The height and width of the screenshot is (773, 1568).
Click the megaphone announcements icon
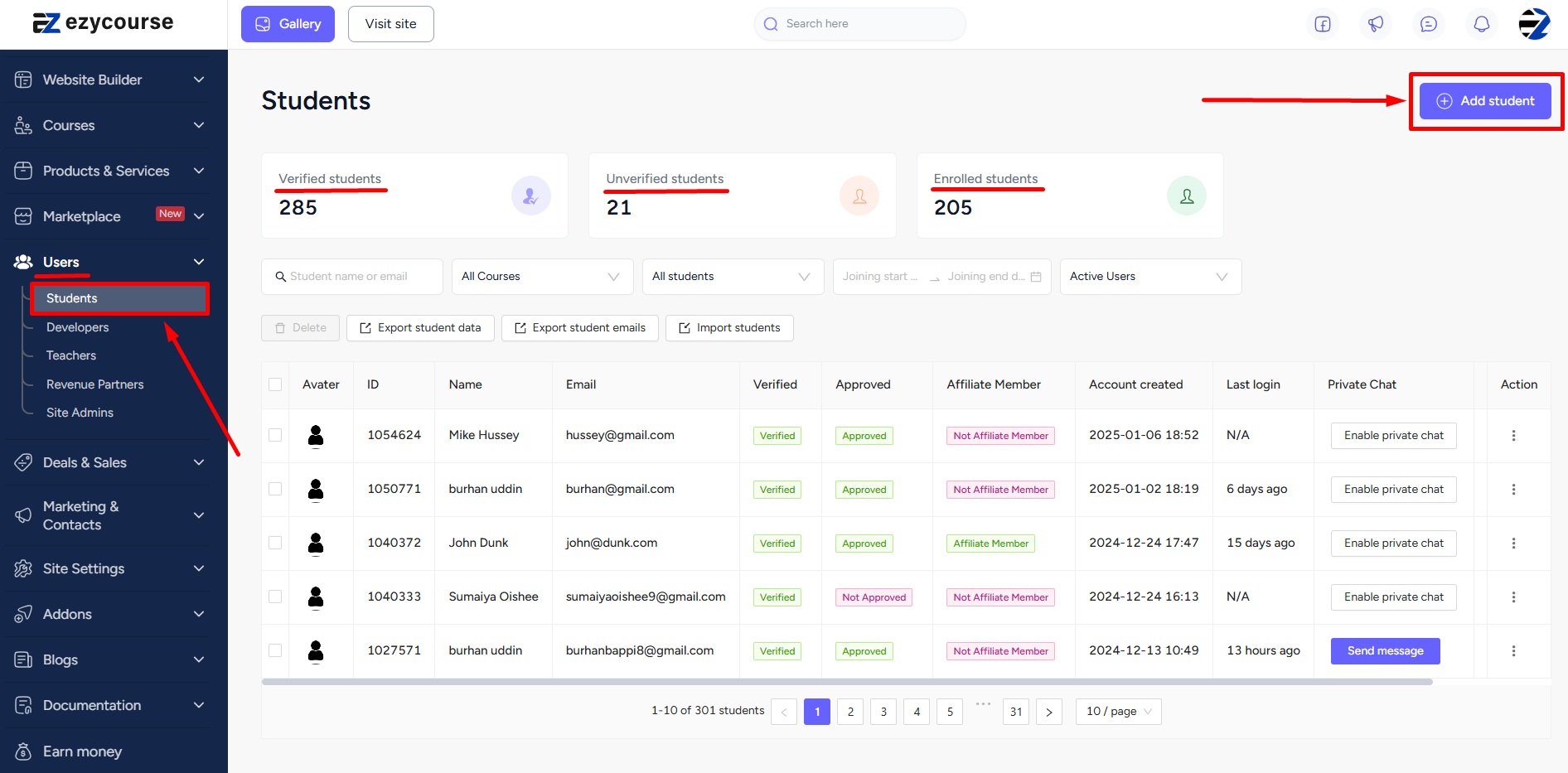[1376, 24]
